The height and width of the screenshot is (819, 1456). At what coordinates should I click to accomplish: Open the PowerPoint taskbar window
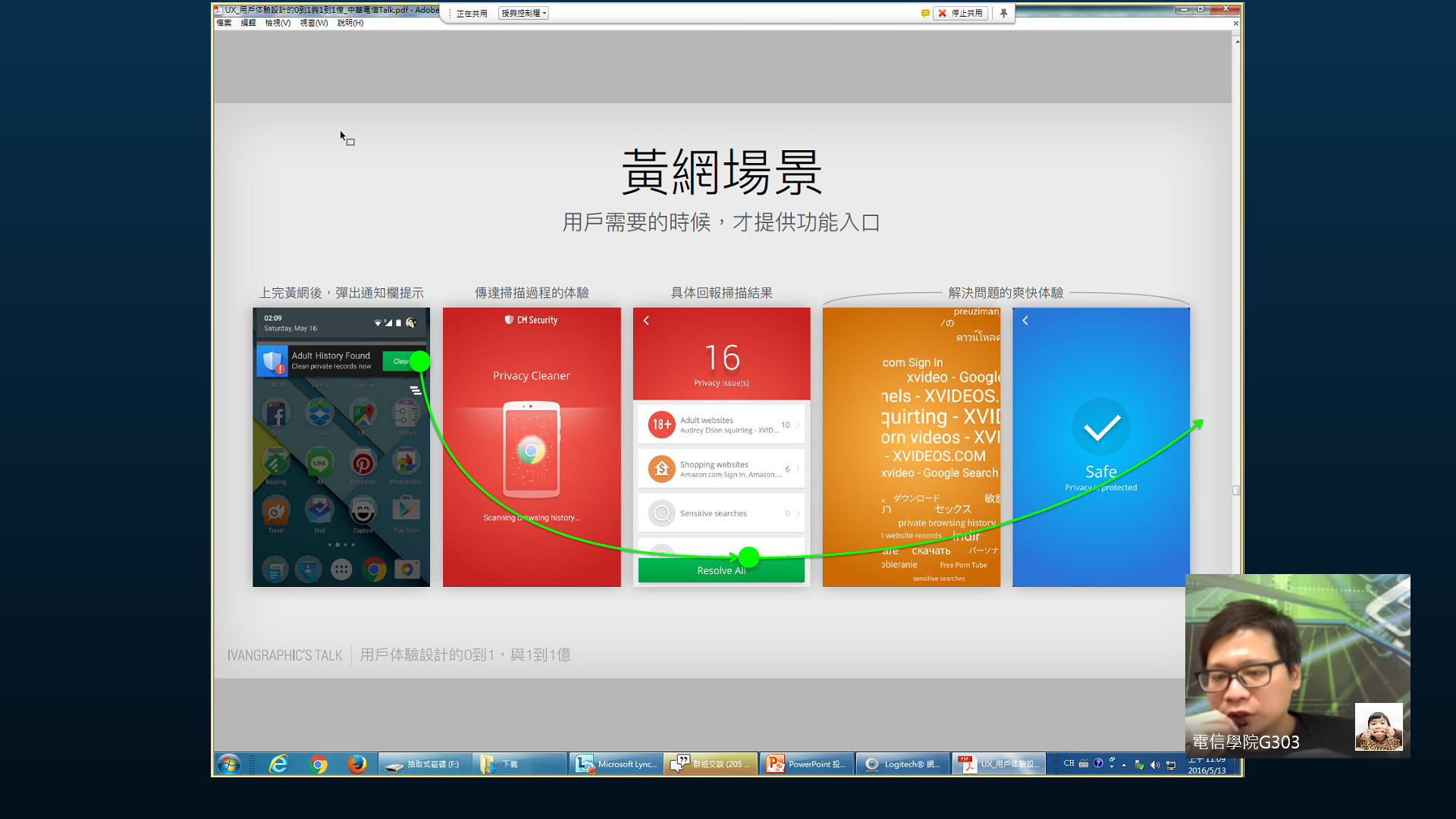tap(807, 764)
